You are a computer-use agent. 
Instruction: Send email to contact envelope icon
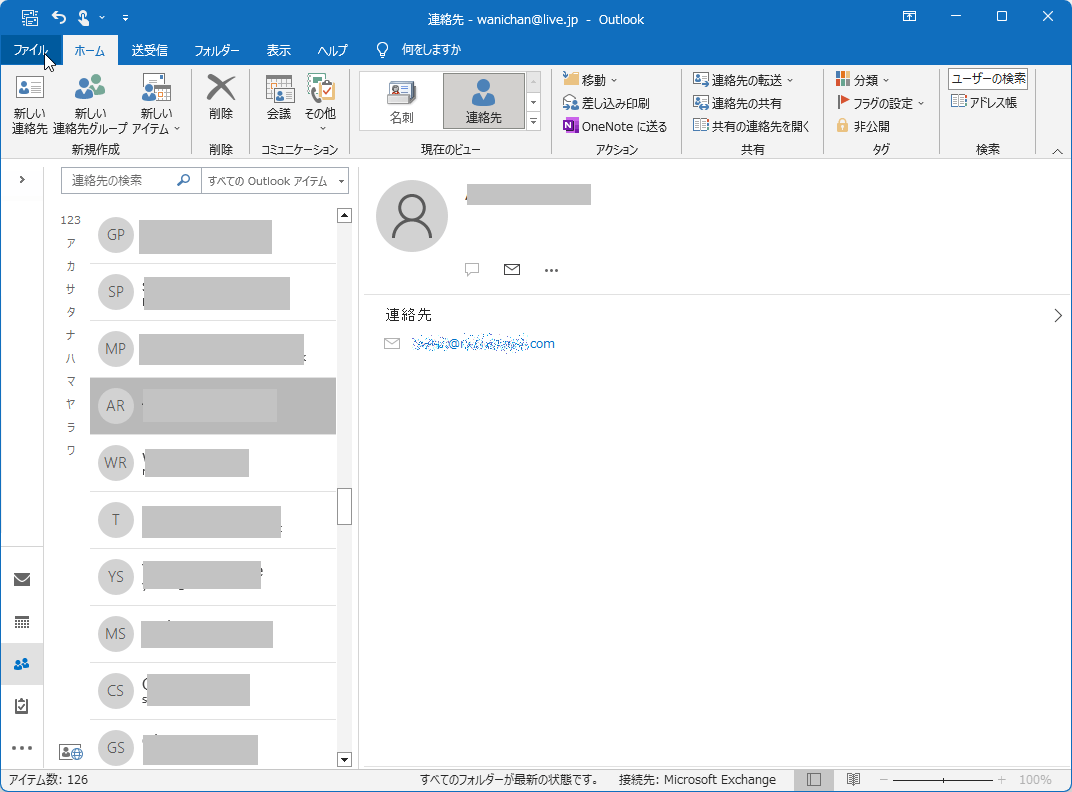click(511, 269)
